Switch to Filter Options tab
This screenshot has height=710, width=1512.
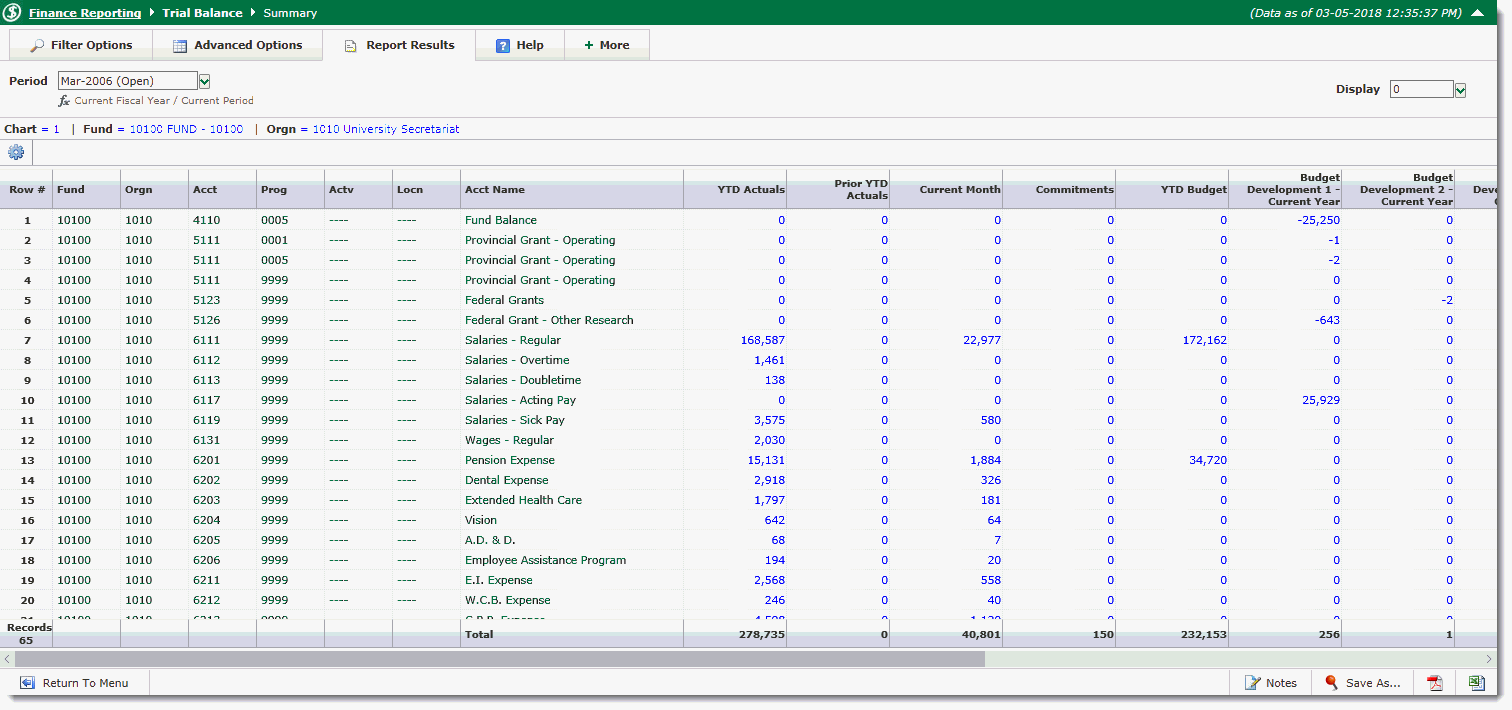(81, 45)
